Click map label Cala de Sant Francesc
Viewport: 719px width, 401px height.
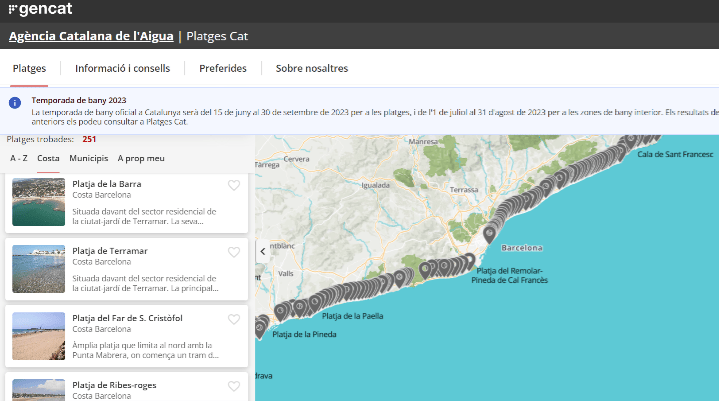coord(675,154)
